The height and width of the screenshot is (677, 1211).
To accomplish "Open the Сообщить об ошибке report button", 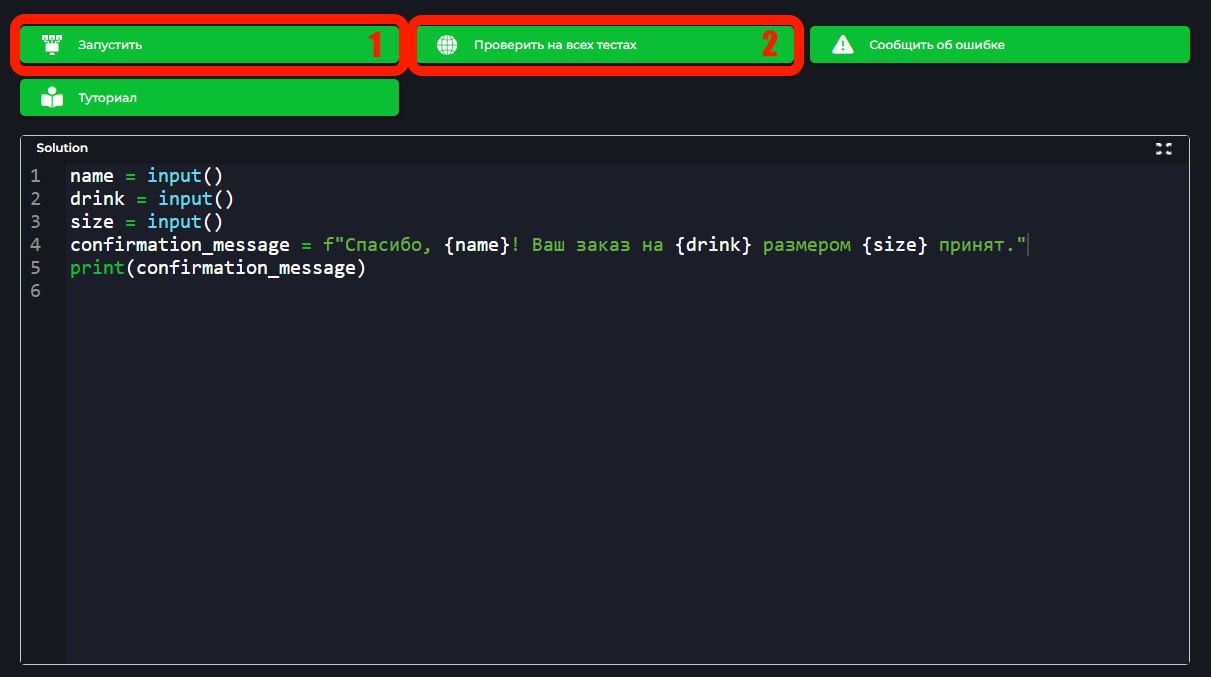I will [999, 45].
